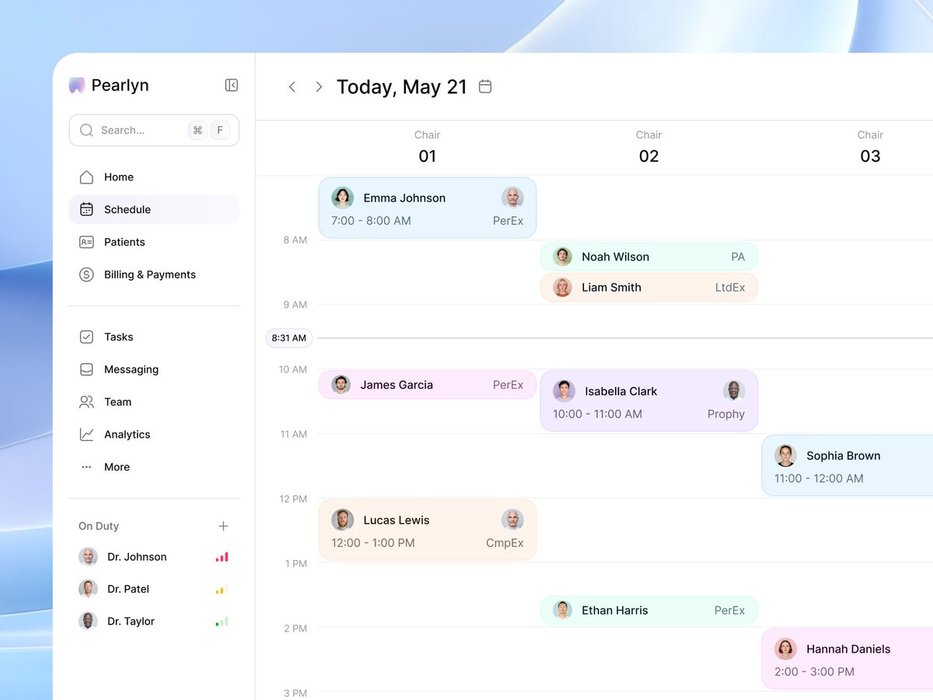933x700 pixels.
Task: Open the Tasks section
Action: click(154, 337)
